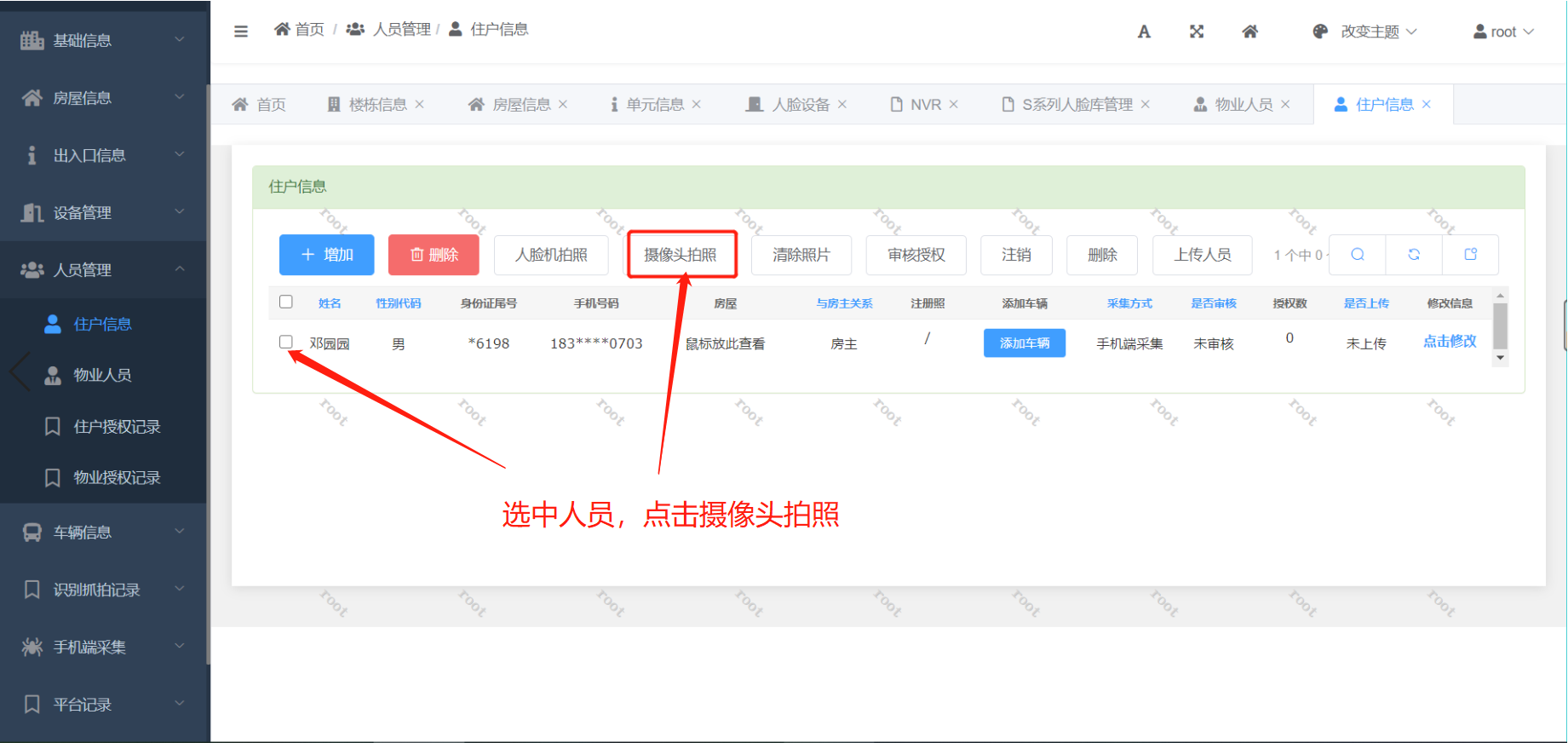Switch to the NVR tab
This screenshot has width=1568, height=743.
(916, 105)
